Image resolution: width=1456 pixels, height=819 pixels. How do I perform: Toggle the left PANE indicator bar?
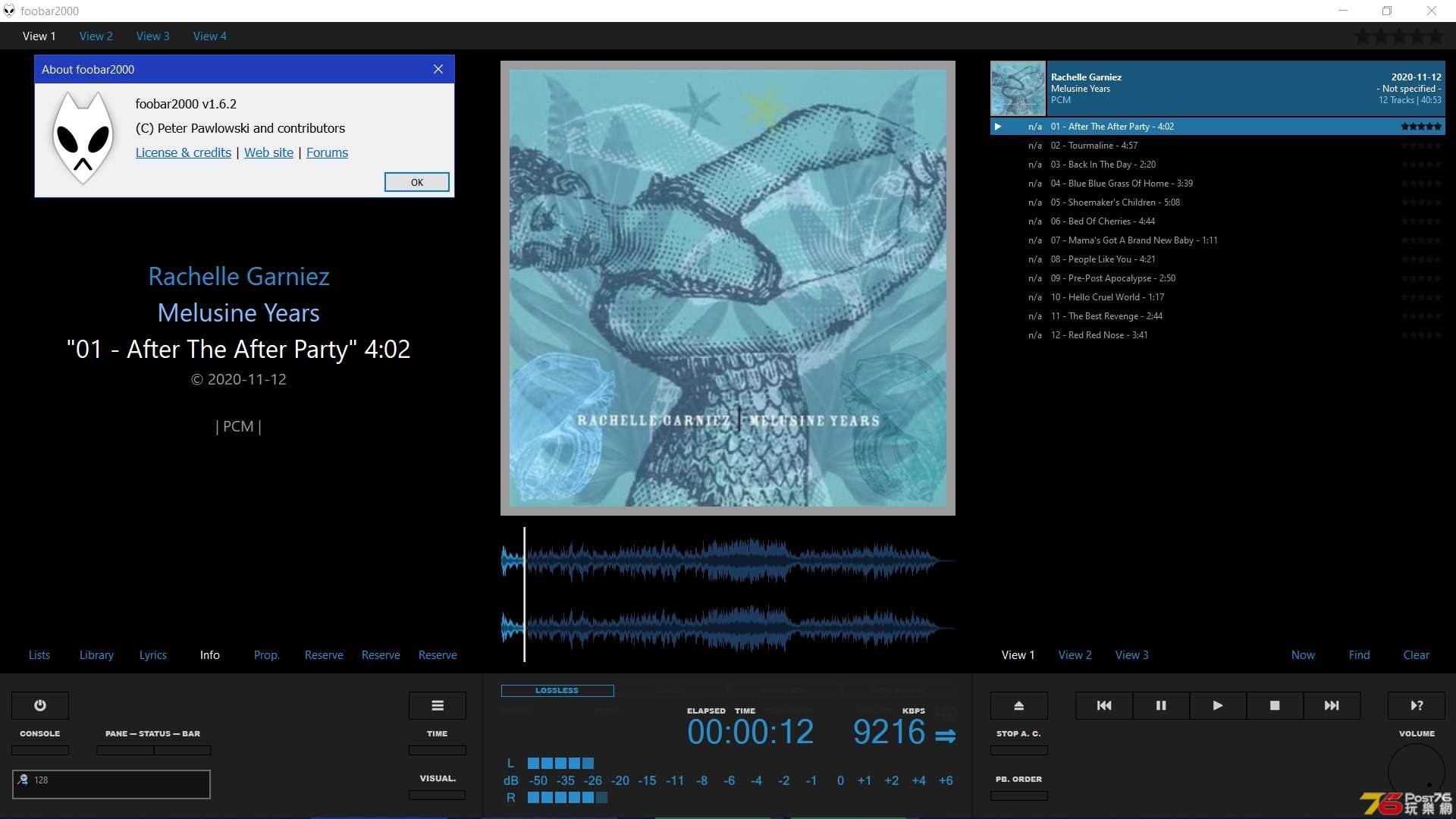pyautogui.click(x=125, y=750)
